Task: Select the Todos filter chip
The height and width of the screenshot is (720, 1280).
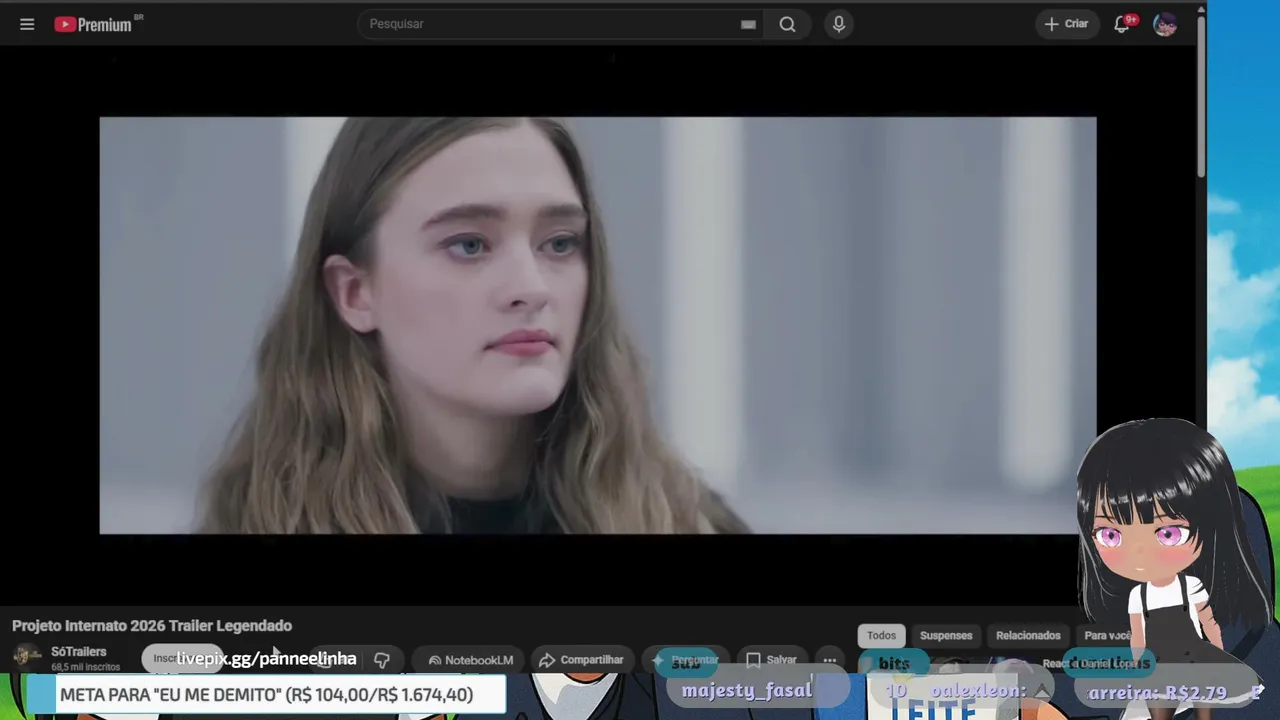Action: [x=881, y=636]
